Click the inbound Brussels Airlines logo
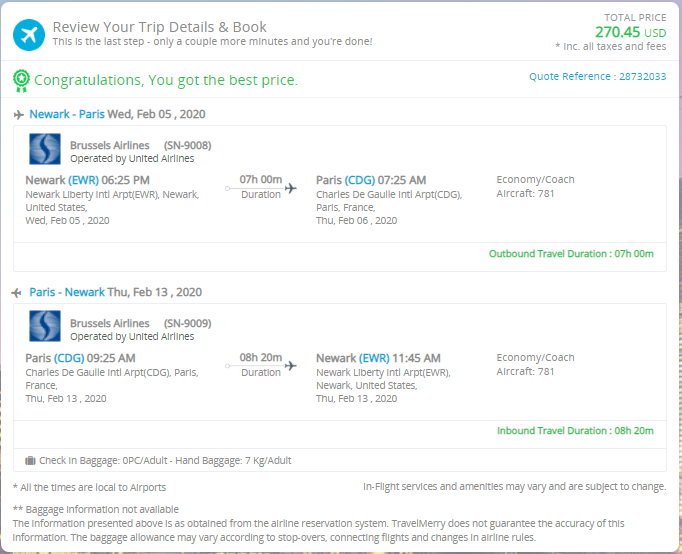This screenshot has height=554, width=682. [x=45, y=329]
